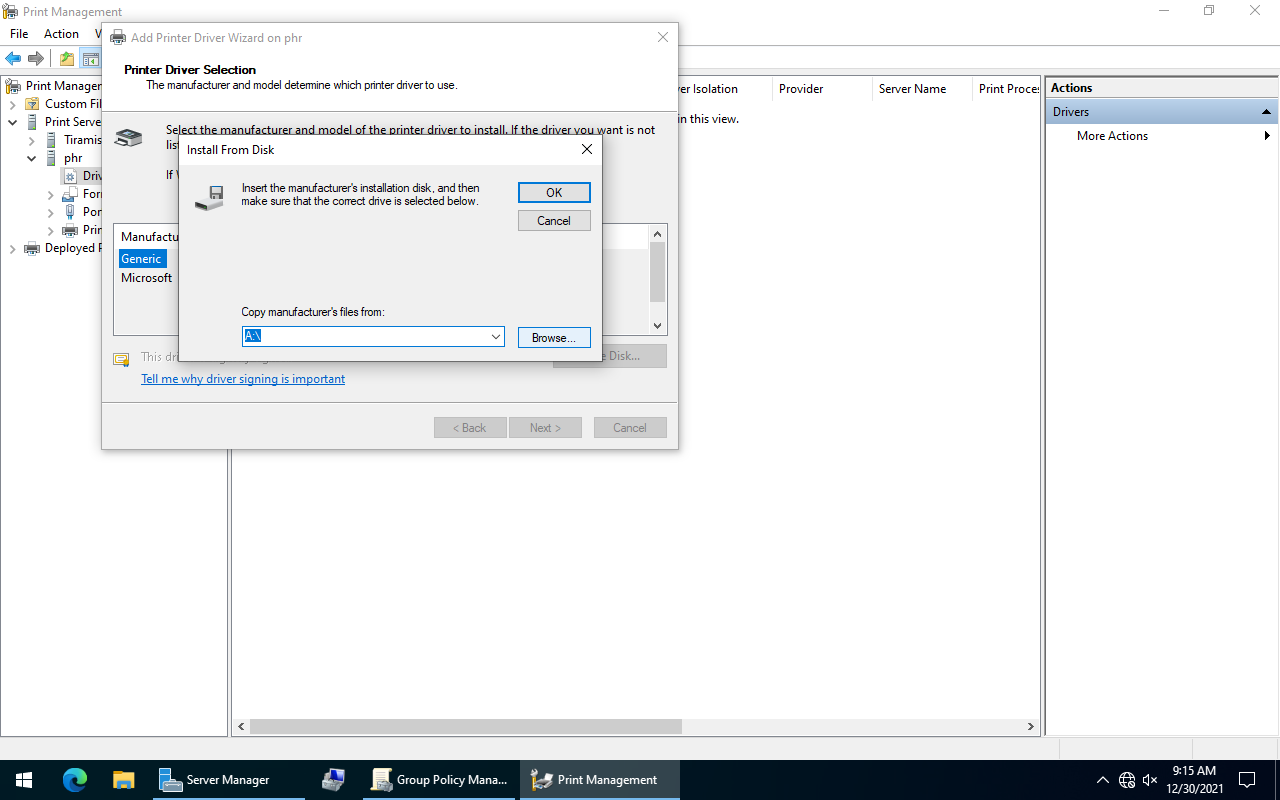Click the blue Back arrow in toolbar
Viewport: 1280px width, 800px height.
coord(14,59)
